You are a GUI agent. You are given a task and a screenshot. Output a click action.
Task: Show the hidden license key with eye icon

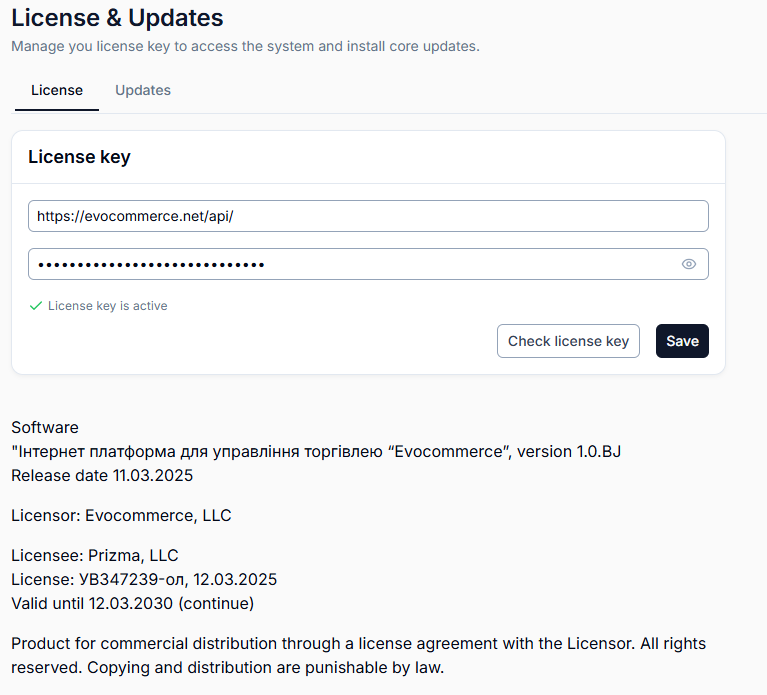tap(689, 264)
